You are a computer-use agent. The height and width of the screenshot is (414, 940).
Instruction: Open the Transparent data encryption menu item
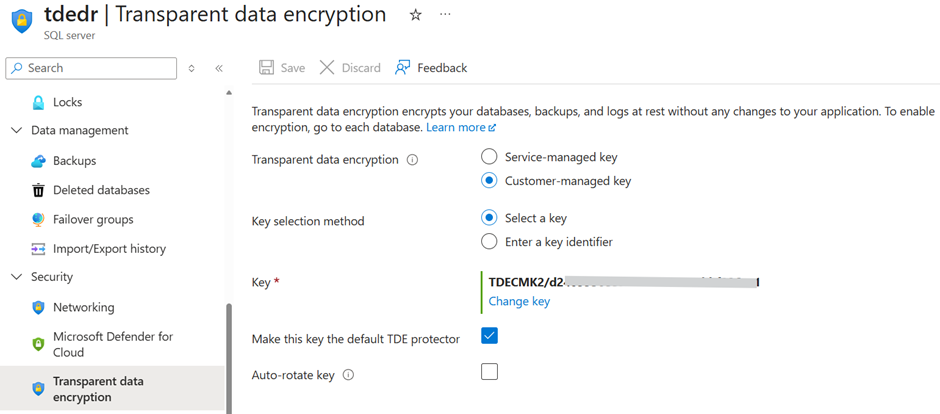pos(98,389)
